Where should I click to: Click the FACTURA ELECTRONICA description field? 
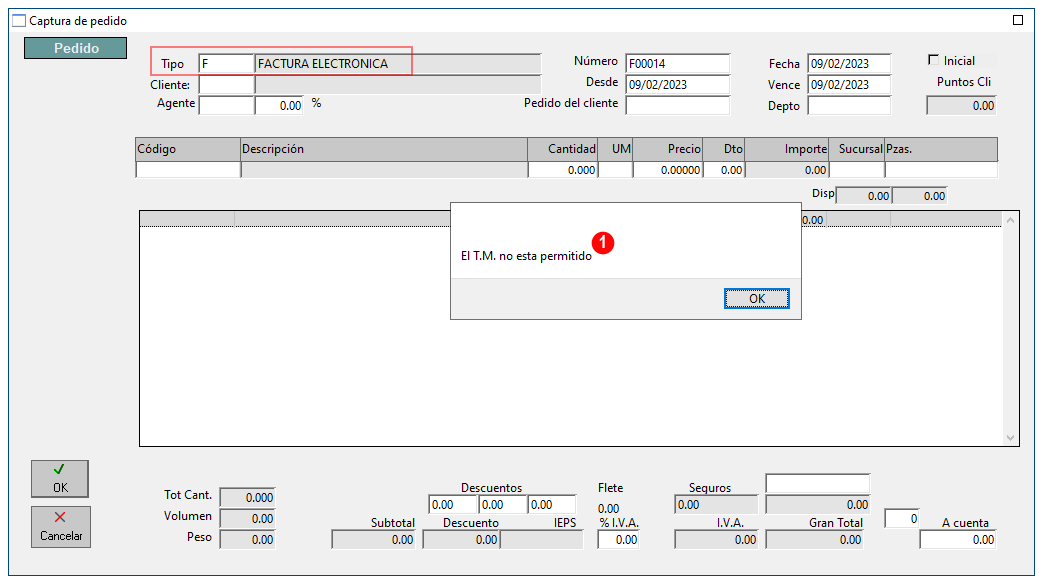[398, 64]
